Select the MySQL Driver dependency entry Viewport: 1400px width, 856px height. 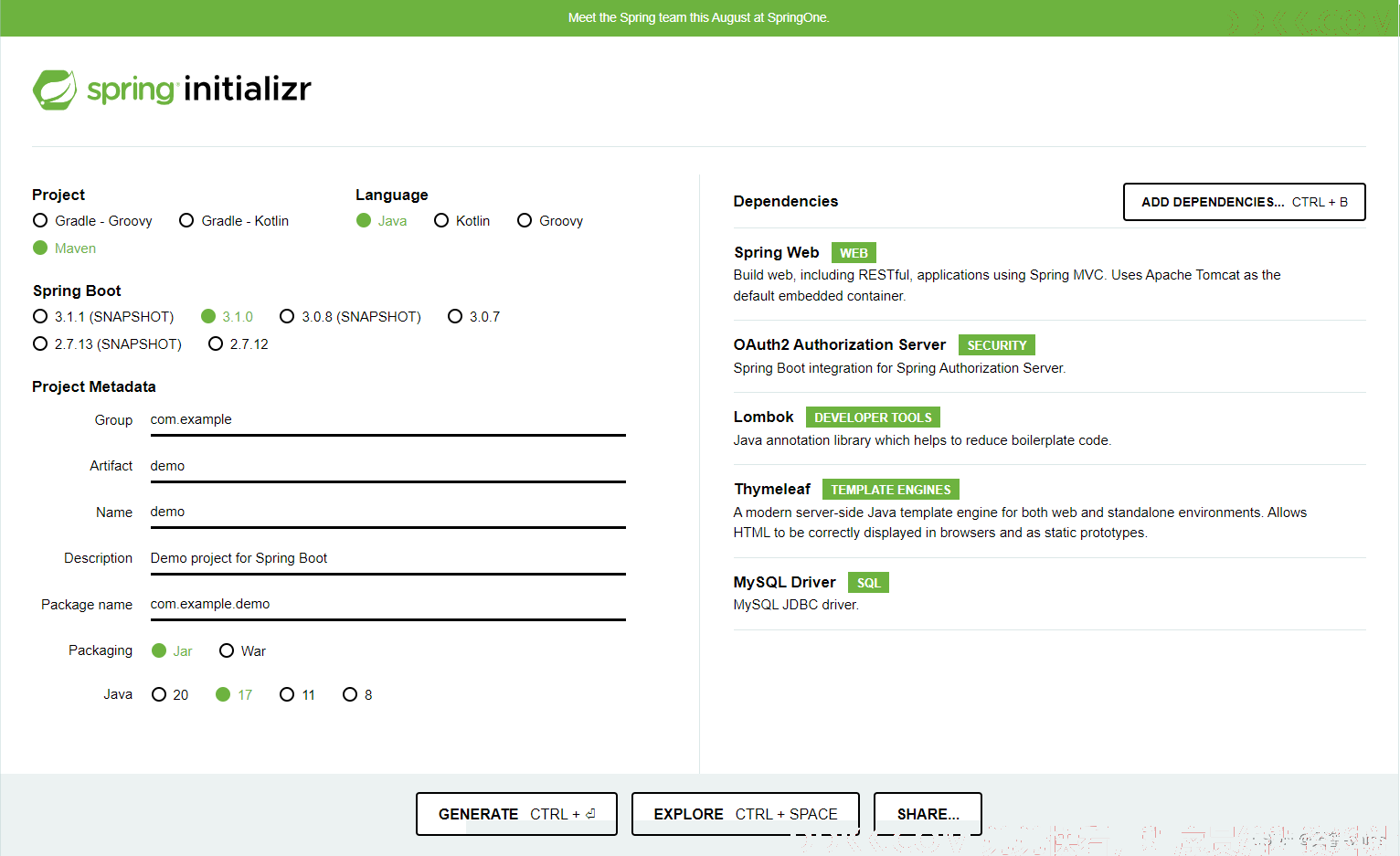click(x=1049, y=594)
